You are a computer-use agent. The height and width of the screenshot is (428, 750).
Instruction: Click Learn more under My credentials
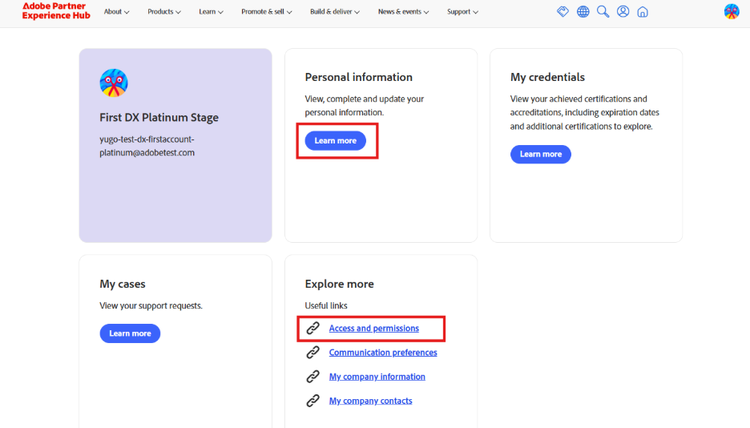(x=540, y=154)
